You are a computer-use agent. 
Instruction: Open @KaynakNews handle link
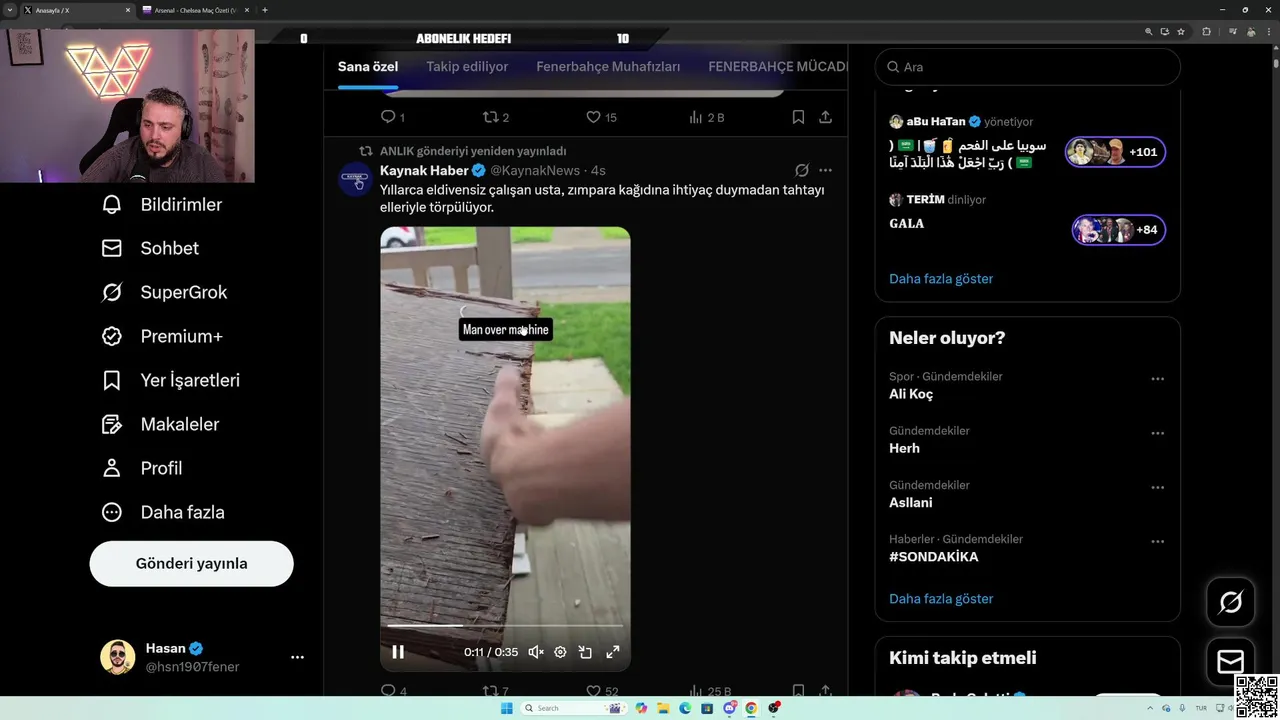[x=534, y=171]
